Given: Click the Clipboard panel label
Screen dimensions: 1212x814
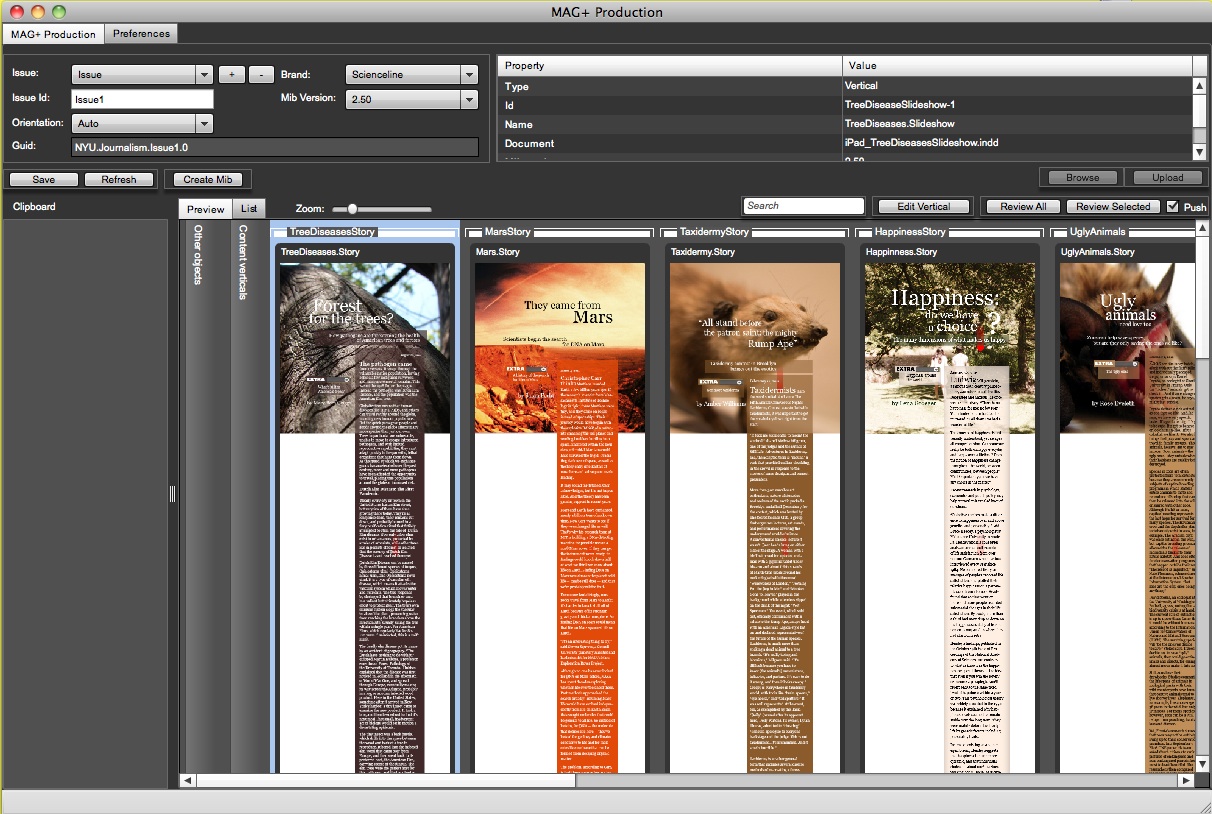Looking at the screenshot, I should tap(34, 207).
